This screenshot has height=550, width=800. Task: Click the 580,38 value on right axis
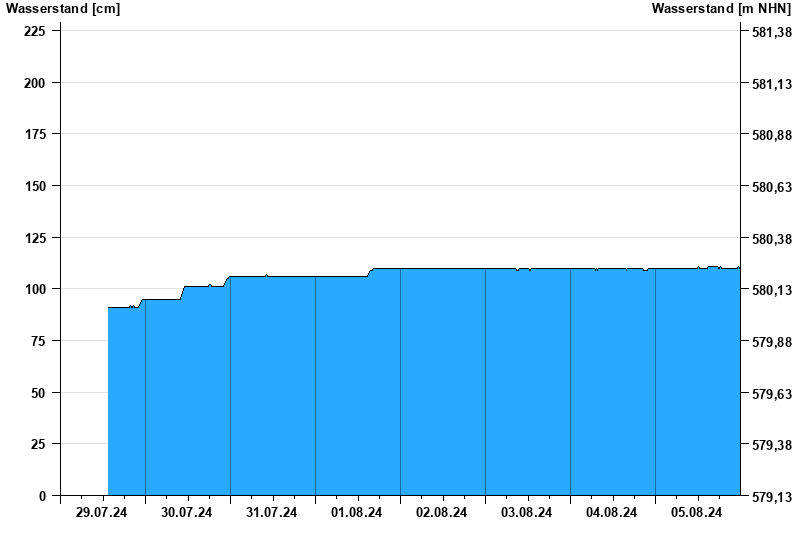pos(772,239)
